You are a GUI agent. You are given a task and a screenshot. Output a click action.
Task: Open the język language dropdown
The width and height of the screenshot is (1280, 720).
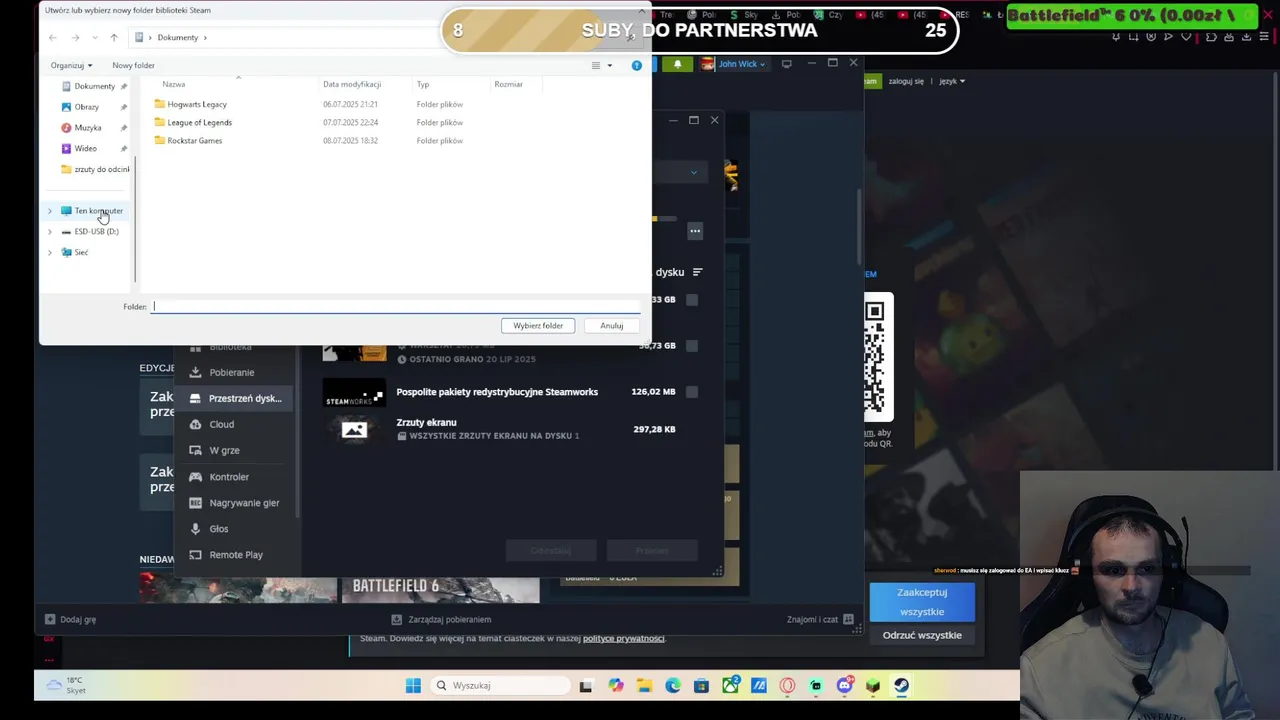[x=952, y=81]
